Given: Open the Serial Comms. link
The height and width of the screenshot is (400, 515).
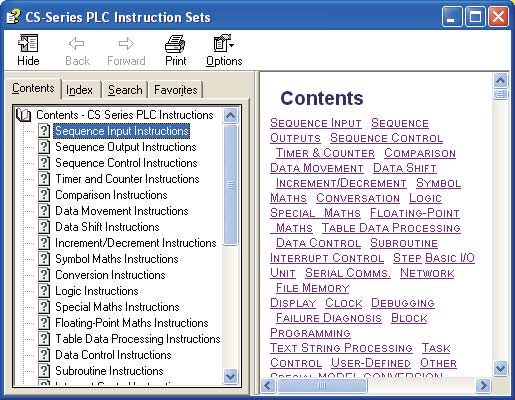Looking at the screenshot, I should 348,273.
